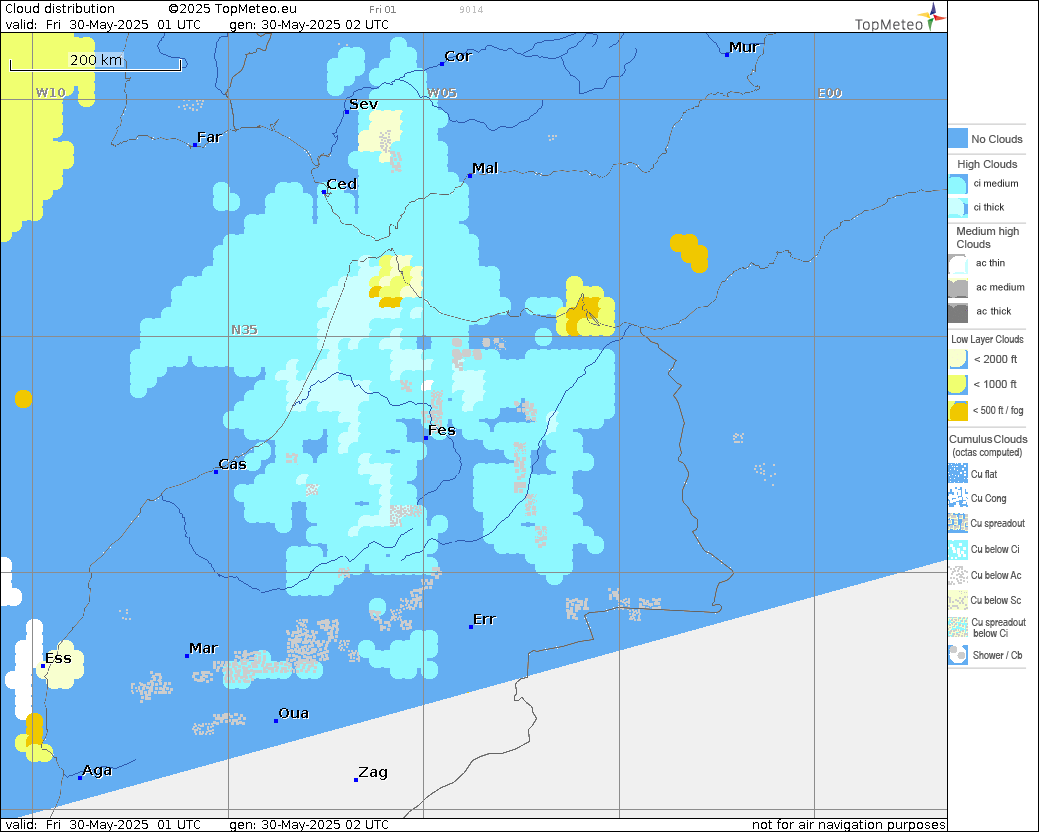Click the Cu below Ac legend icon
The width and height of the screenshot is (1039, 832).
957,575
